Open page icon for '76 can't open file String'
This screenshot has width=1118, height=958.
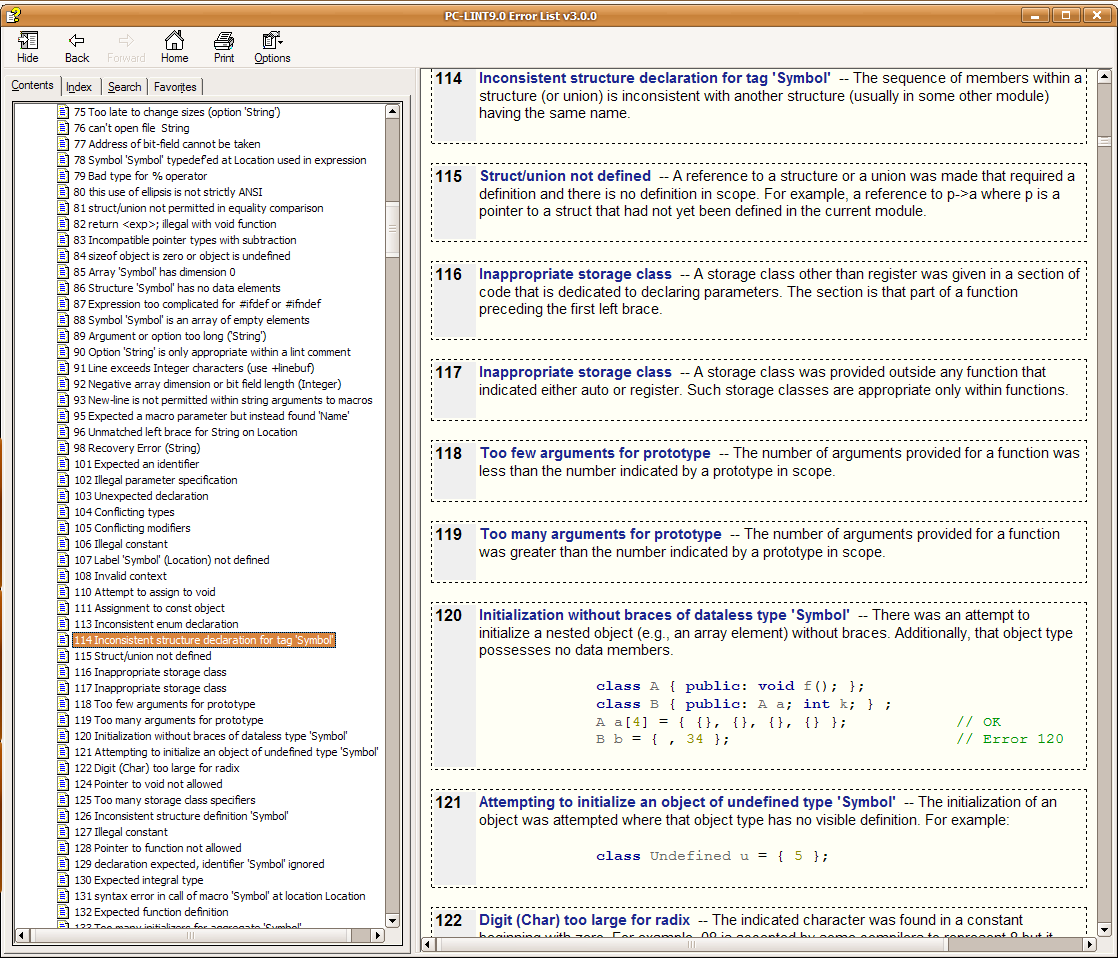click(x=63, y=128)
